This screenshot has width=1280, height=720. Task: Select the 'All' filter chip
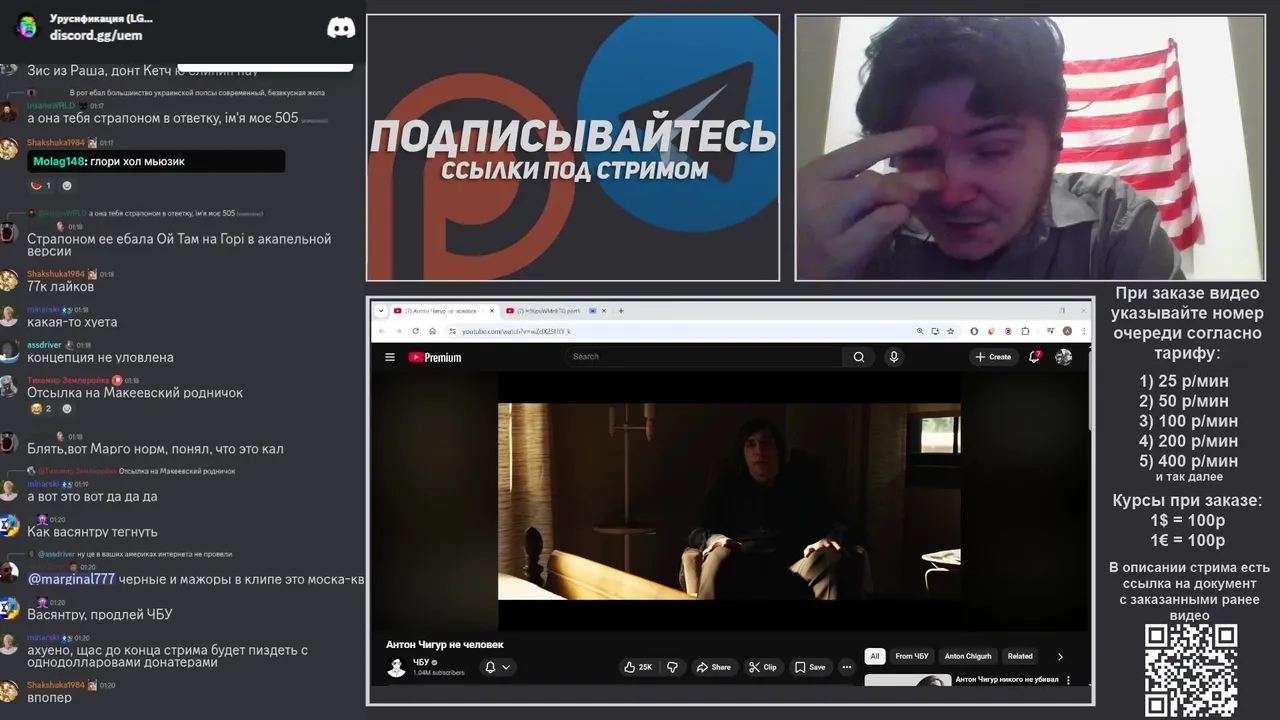(875, 656)
